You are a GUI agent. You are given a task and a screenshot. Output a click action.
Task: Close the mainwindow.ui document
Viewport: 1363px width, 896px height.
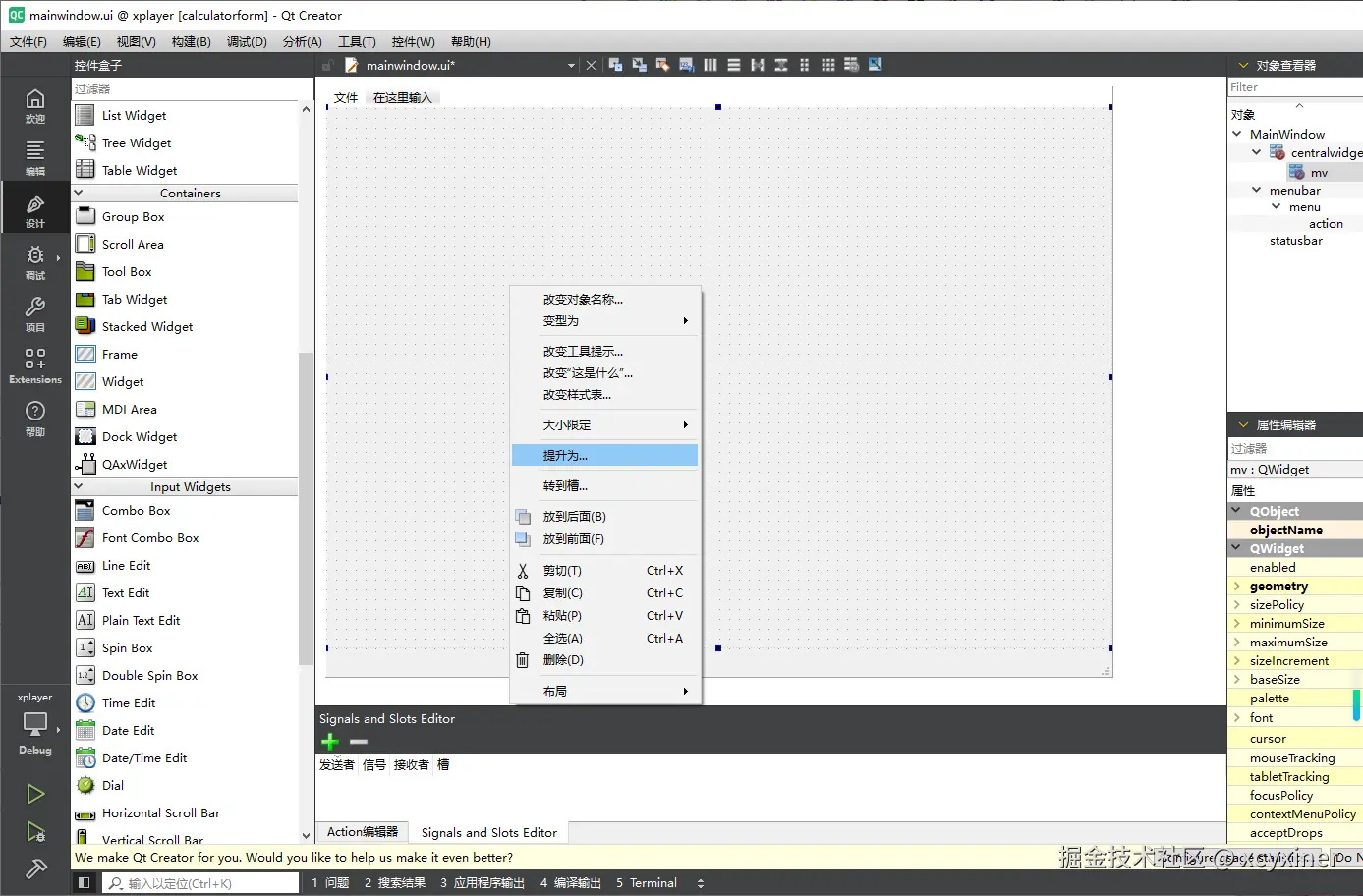591,65
